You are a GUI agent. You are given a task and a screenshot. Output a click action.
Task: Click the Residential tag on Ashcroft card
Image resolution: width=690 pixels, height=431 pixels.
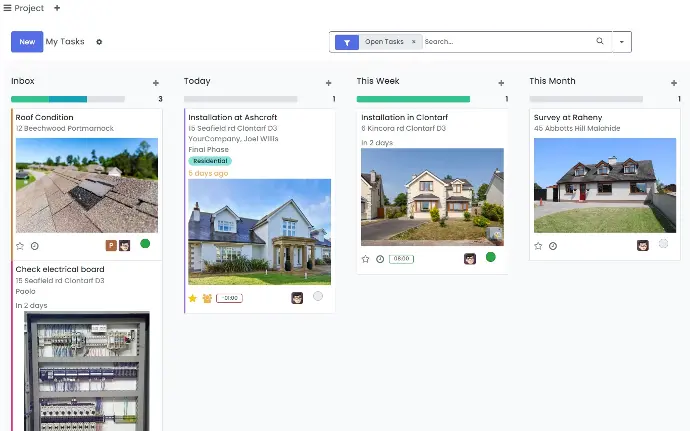point(210,161)
